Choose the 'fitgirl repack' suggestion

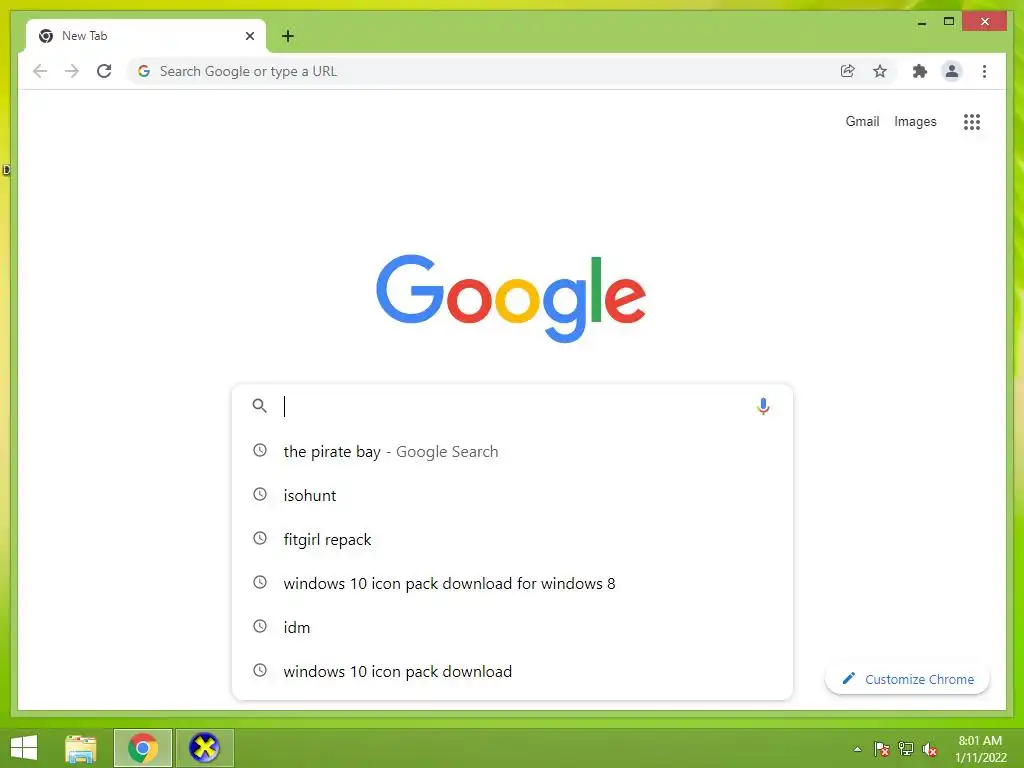click(513, 539)
